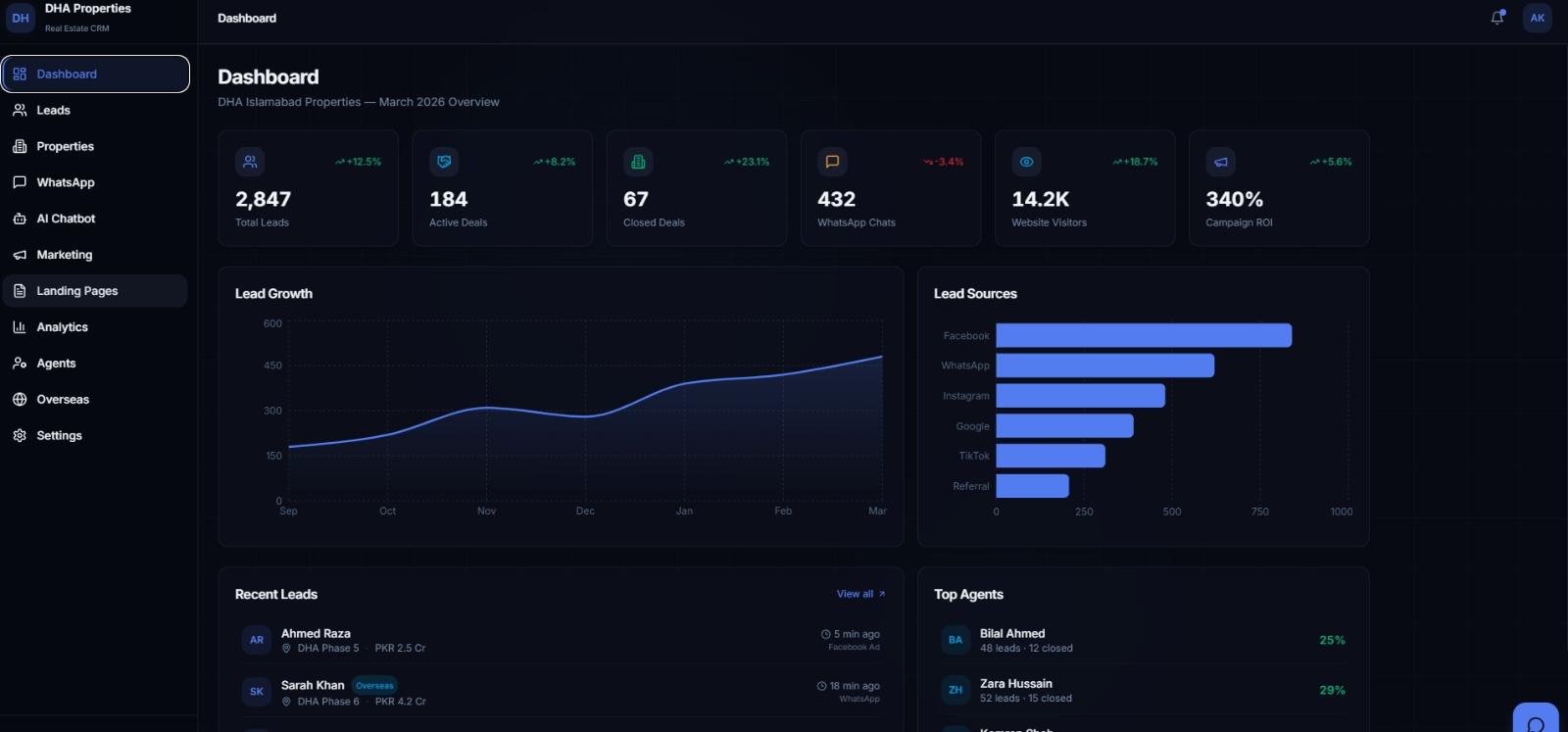Click Bilal Ahmed's 25% rate

(x=1332, y=640)
